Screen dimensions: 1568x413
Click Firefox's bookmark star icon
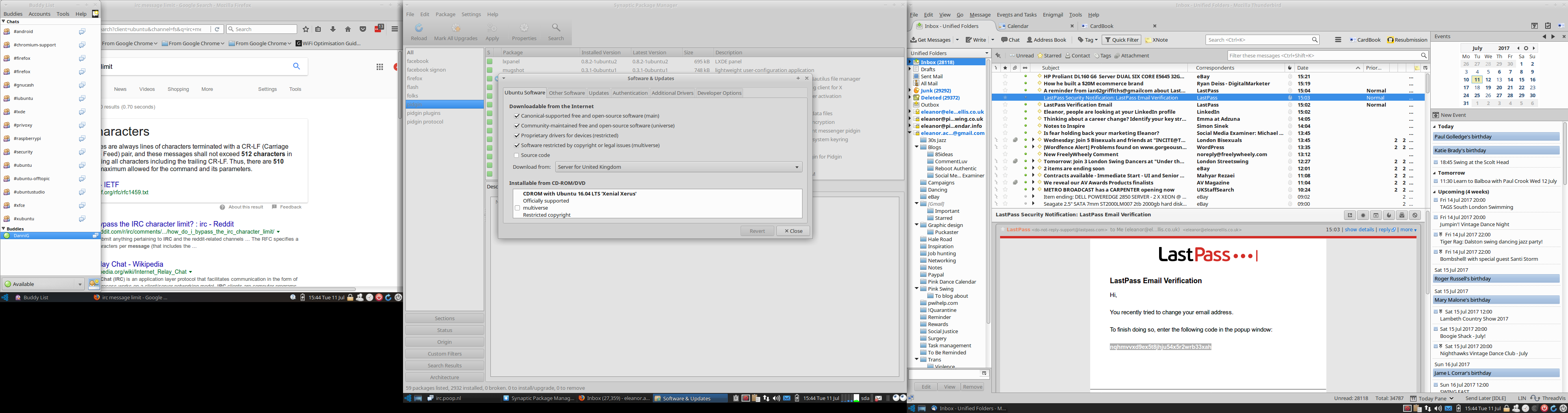tap(305, 29)
